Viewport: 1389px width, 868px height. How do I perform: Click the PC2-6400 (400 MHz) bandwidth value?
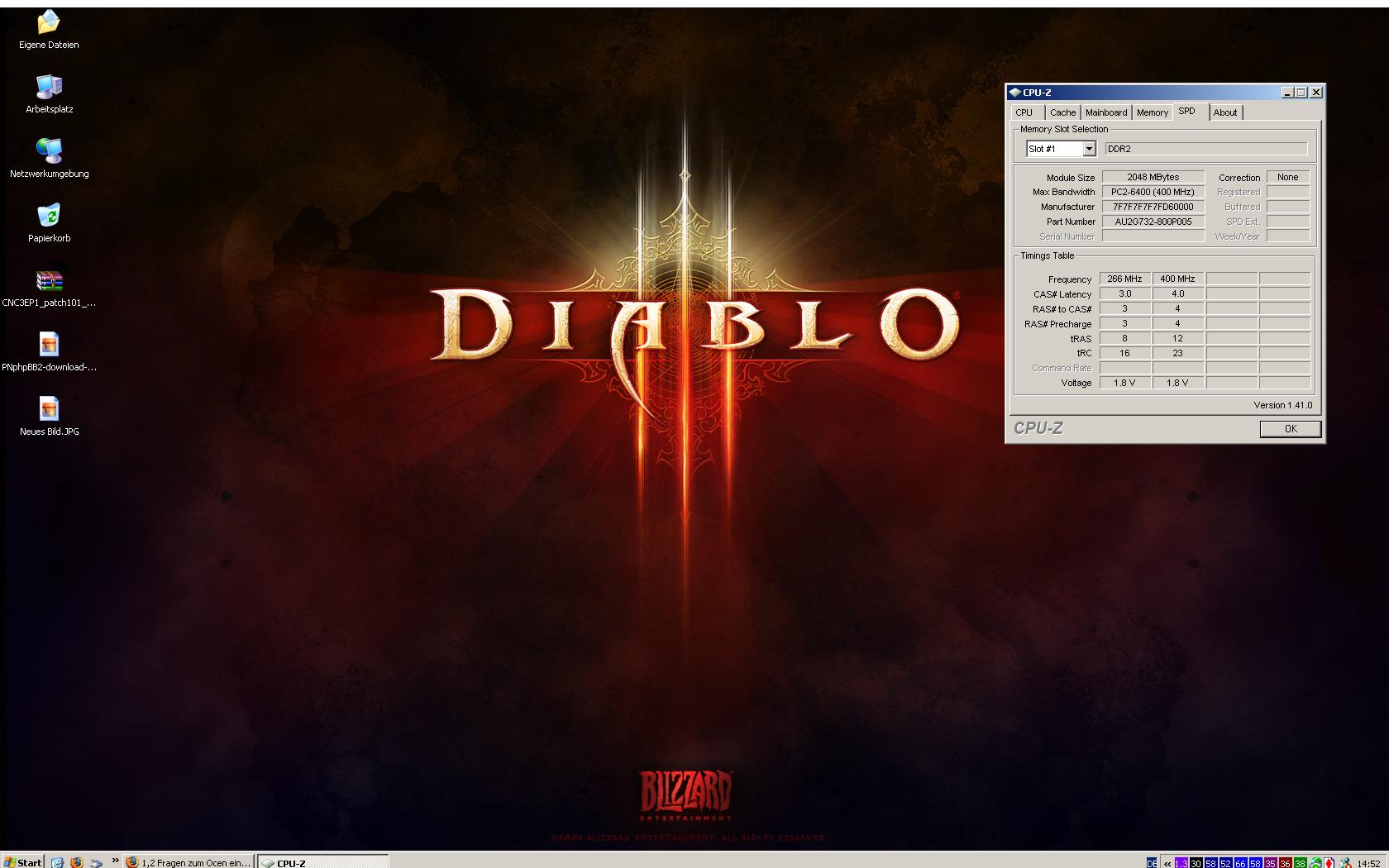pos(1153,192)
